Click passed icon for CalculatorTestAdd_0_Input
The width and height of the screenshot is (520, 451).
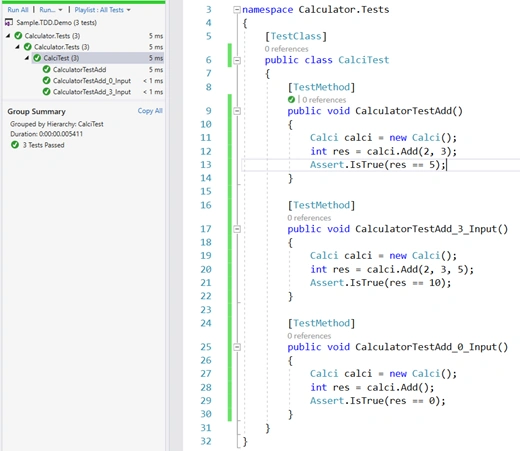tap(47, 81)
